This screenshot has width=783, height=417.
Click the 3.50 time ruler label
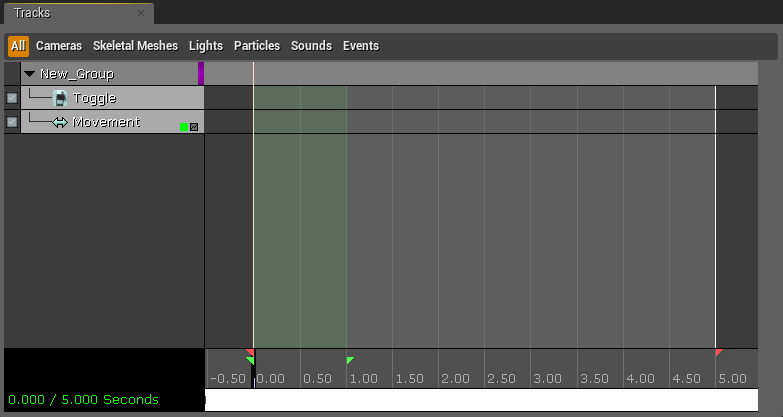coord(594,379)
